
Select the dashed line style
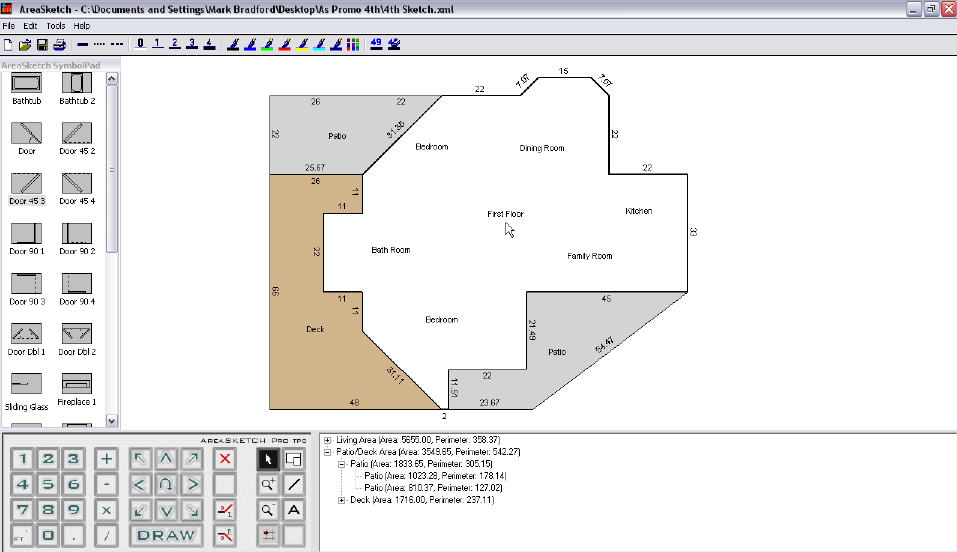tap(117, 44)
